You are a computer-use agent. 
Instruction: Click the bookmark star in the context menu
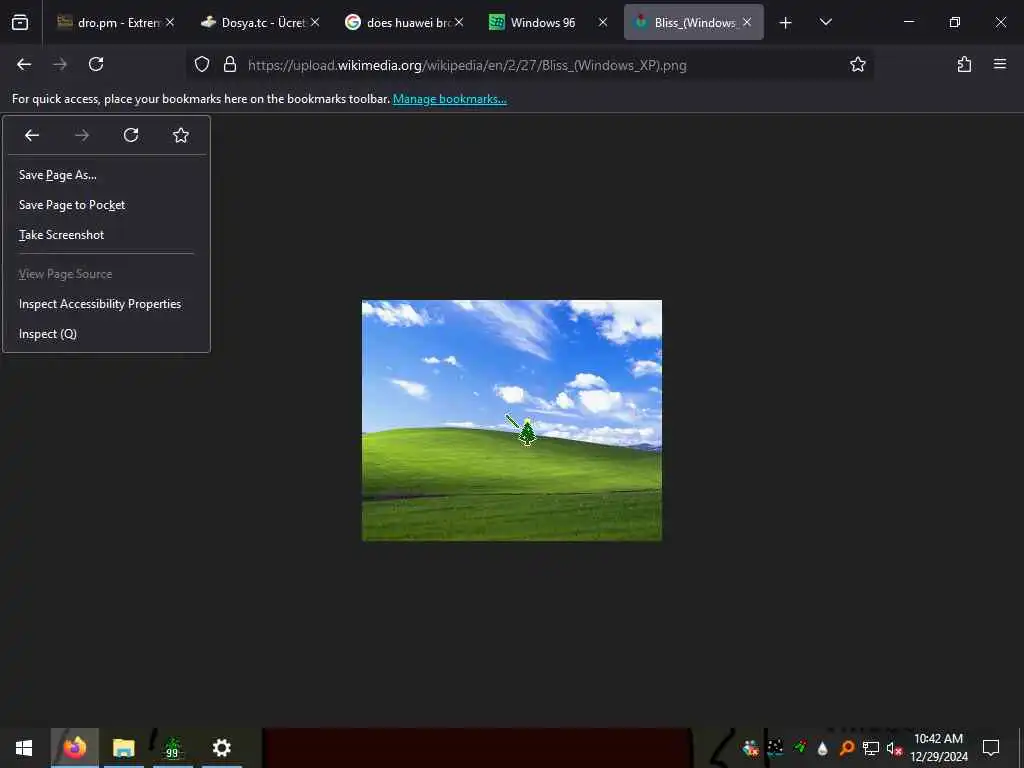point(181,135)
